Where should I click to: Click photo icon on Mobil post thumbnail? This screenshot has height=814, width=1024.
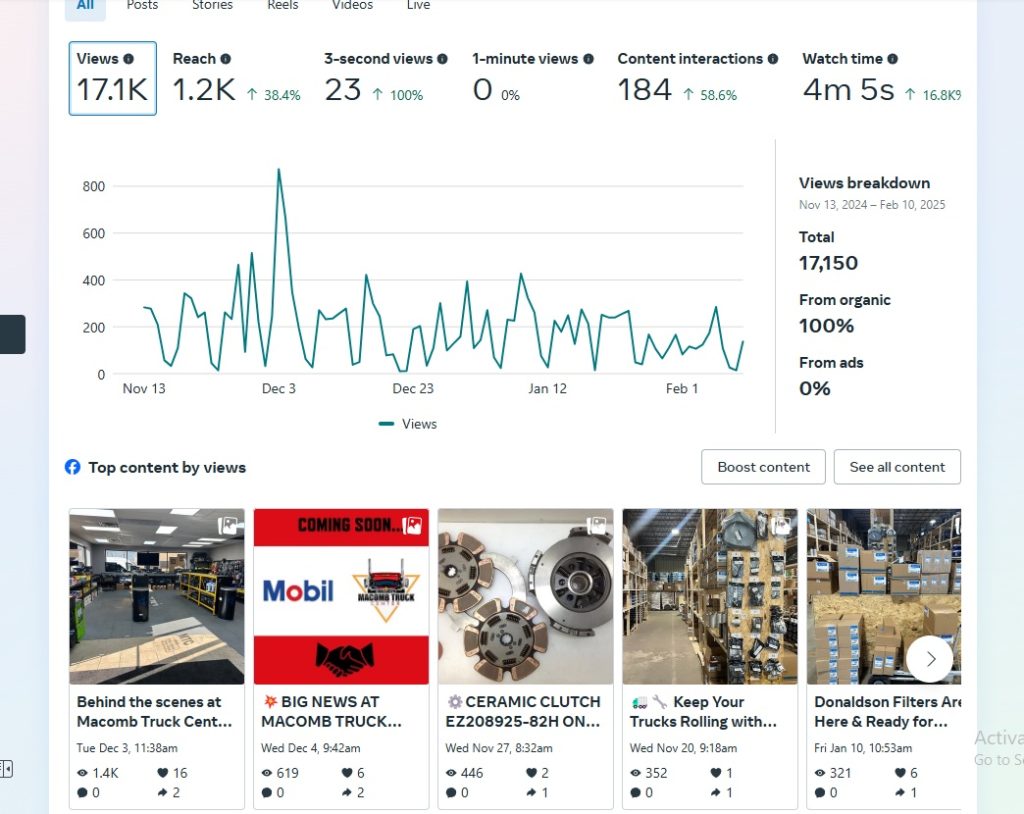(412, 525)
